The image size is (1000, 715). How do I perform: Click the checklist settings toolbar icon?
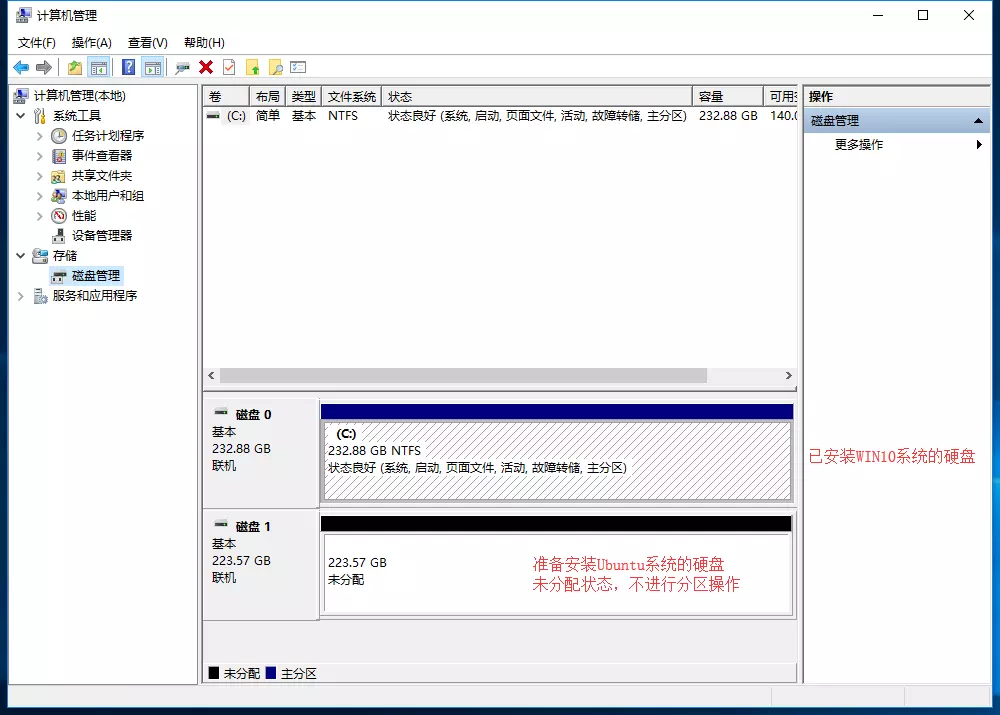tap(298, 68)
